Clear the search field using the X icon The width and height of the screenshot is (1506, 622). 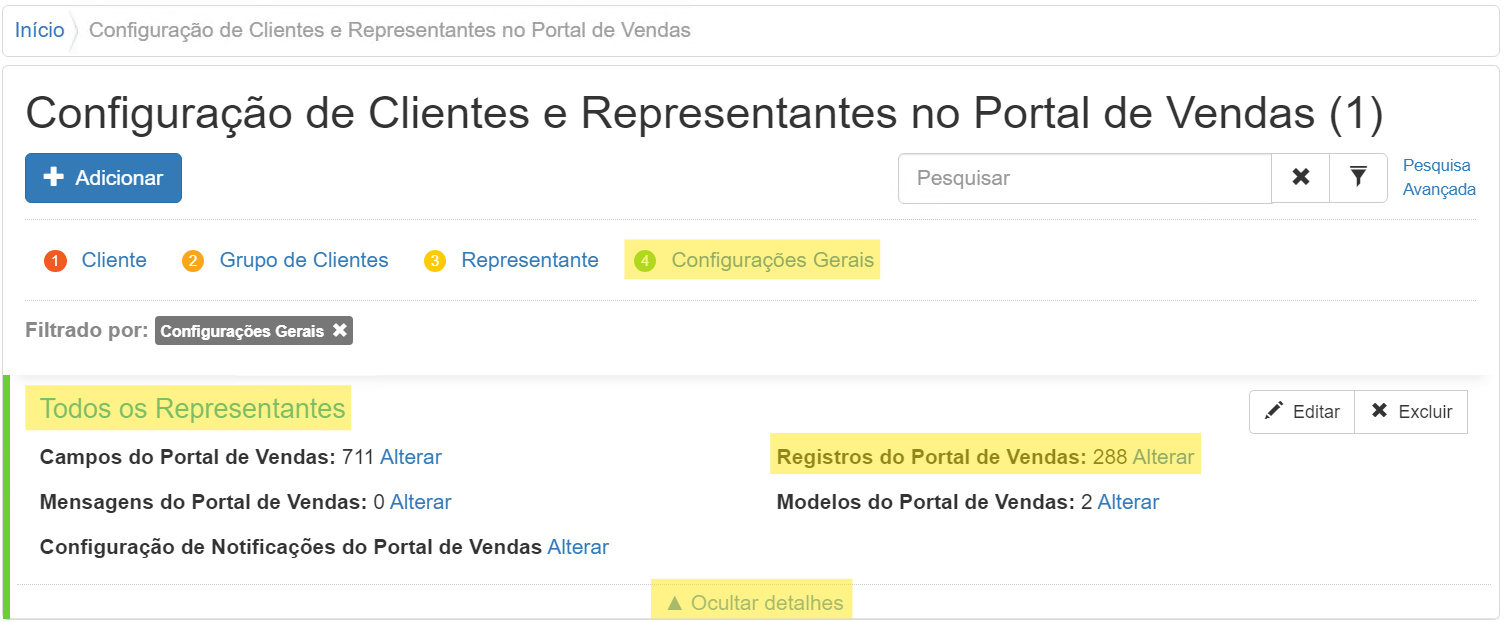click(x=1301, y=177)
